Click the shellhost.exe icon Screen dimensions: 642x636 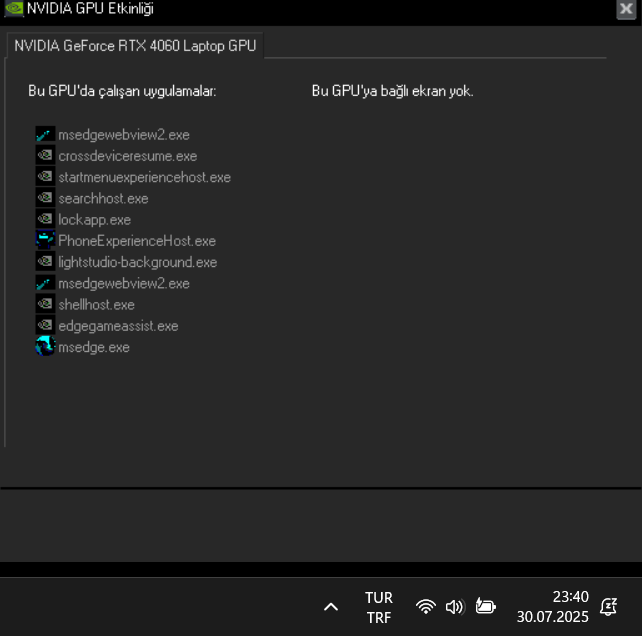pyautogui.click(x=45, y=305)
